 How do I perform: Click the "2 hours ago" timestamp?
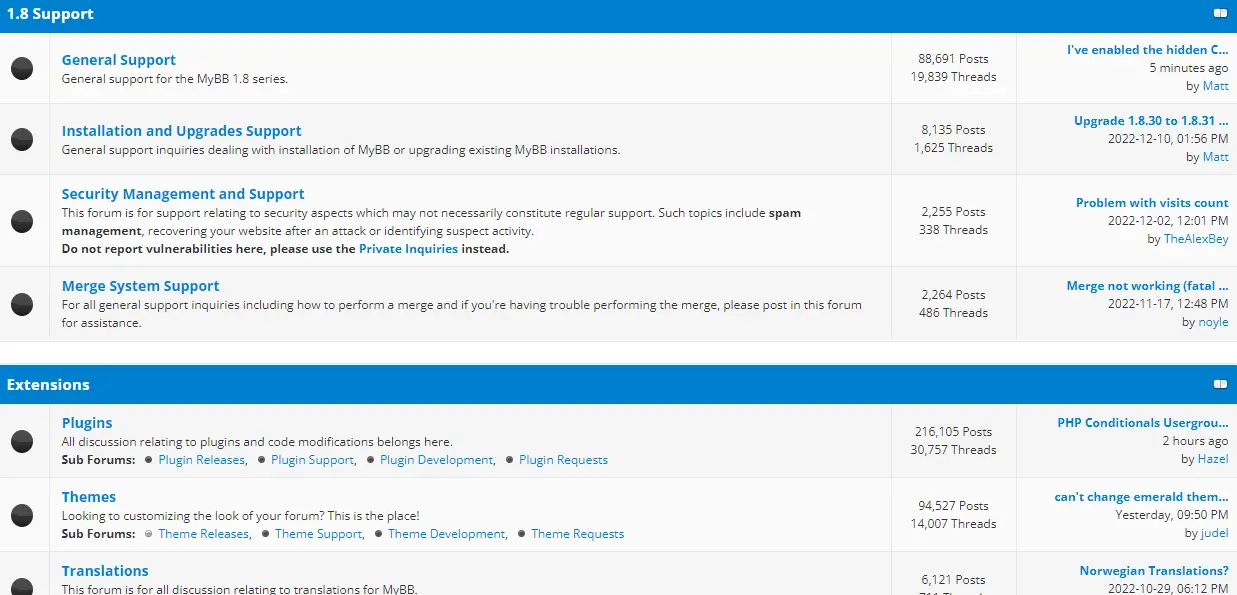tap(1195, 441)
